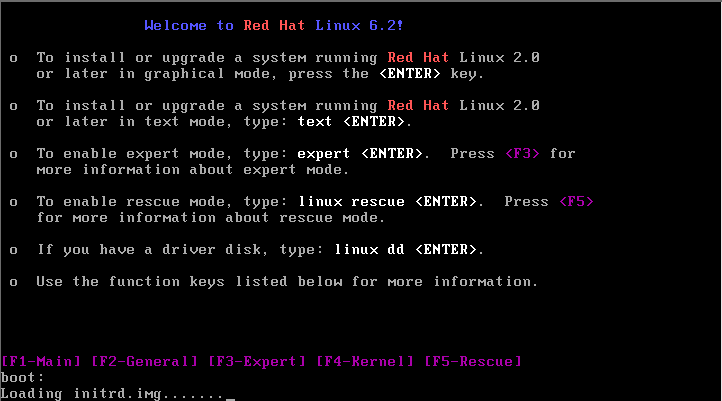The height and width of the screenshot is (401, 722).
Task: Click the bullet before the driver disk line
Action: [14, 251]
